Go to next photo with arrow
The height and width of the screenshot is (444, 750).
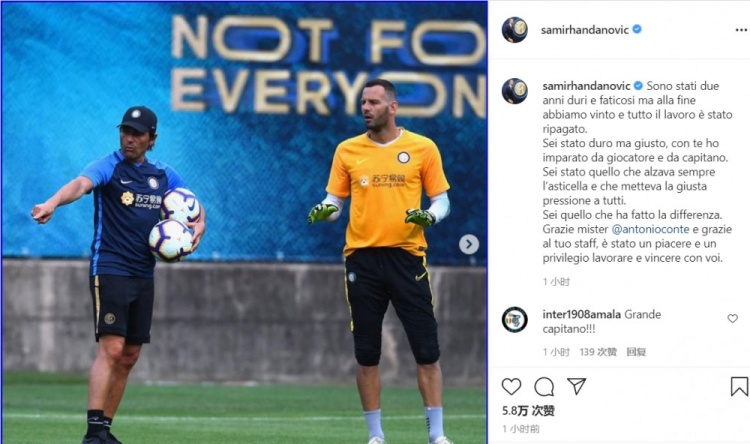469,244
